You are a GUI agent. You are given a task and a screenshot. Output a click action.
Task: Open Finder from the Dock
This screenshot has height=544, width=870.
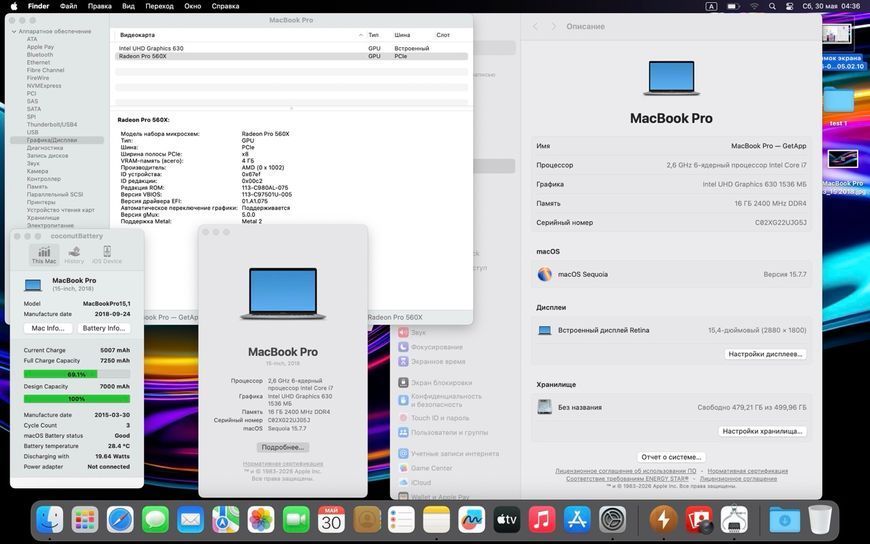coord(50,520)
